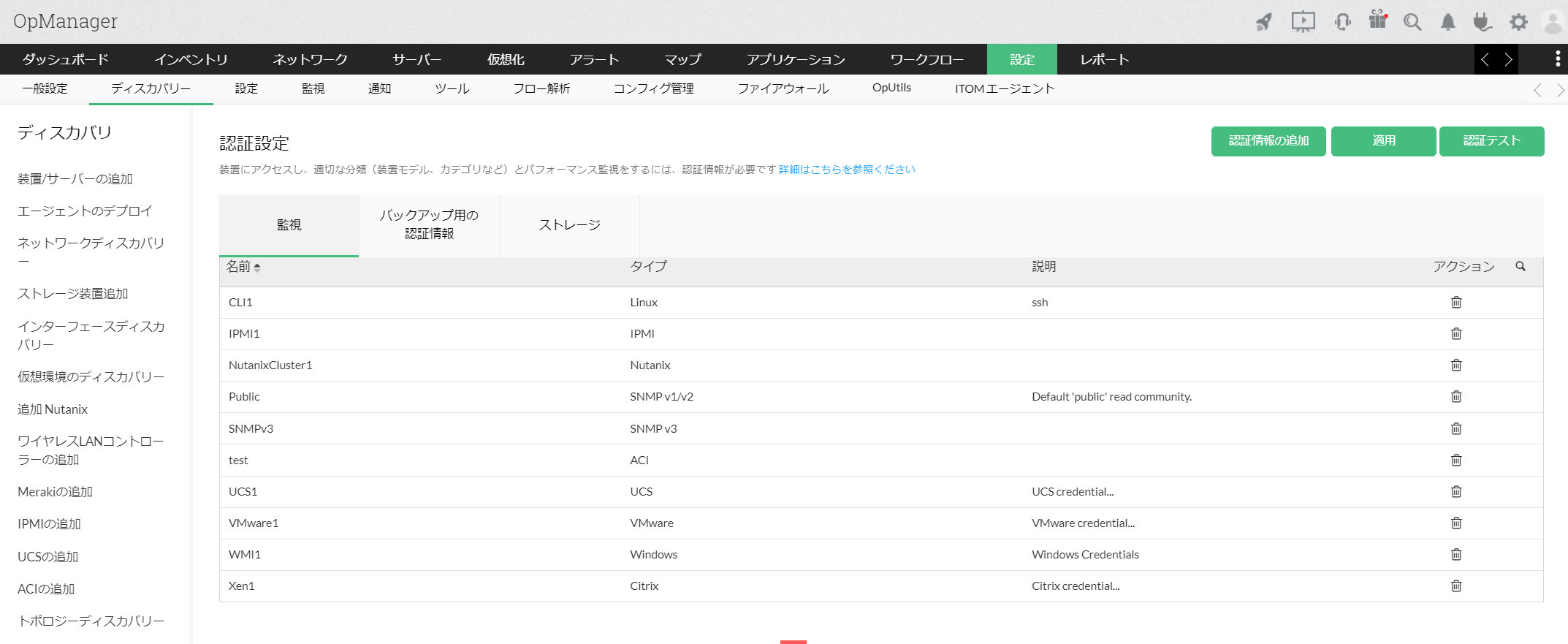
Task: Open the three-dot vertical menu
Action: point(1558,59)
